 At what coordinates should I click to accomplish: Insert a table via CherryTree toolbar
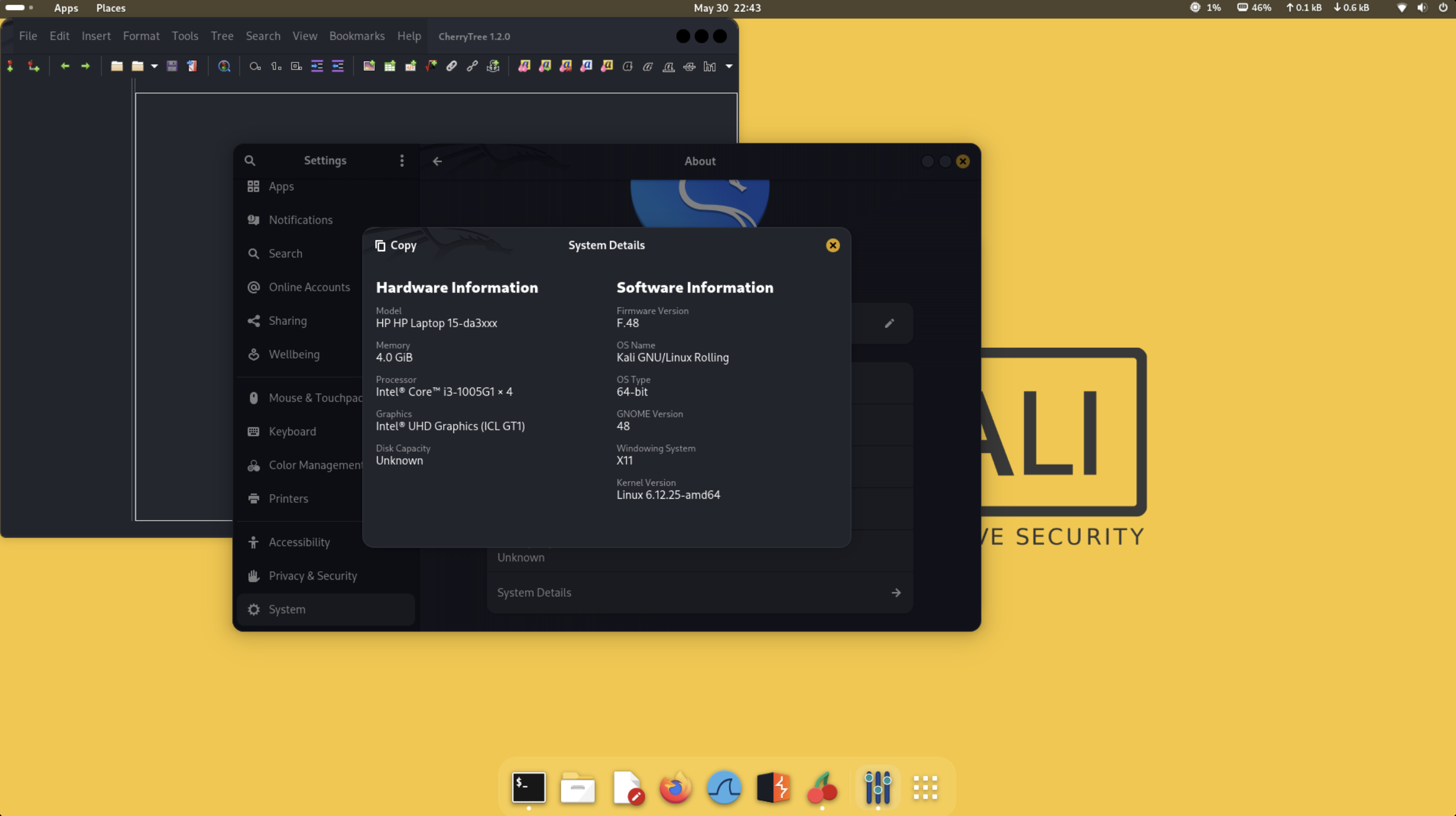[390, 66]
